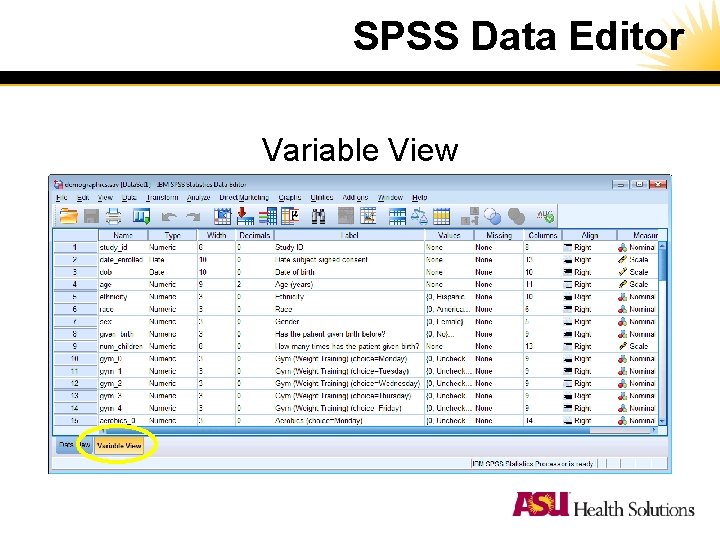Click the Label column header

[x=349, y=235]
